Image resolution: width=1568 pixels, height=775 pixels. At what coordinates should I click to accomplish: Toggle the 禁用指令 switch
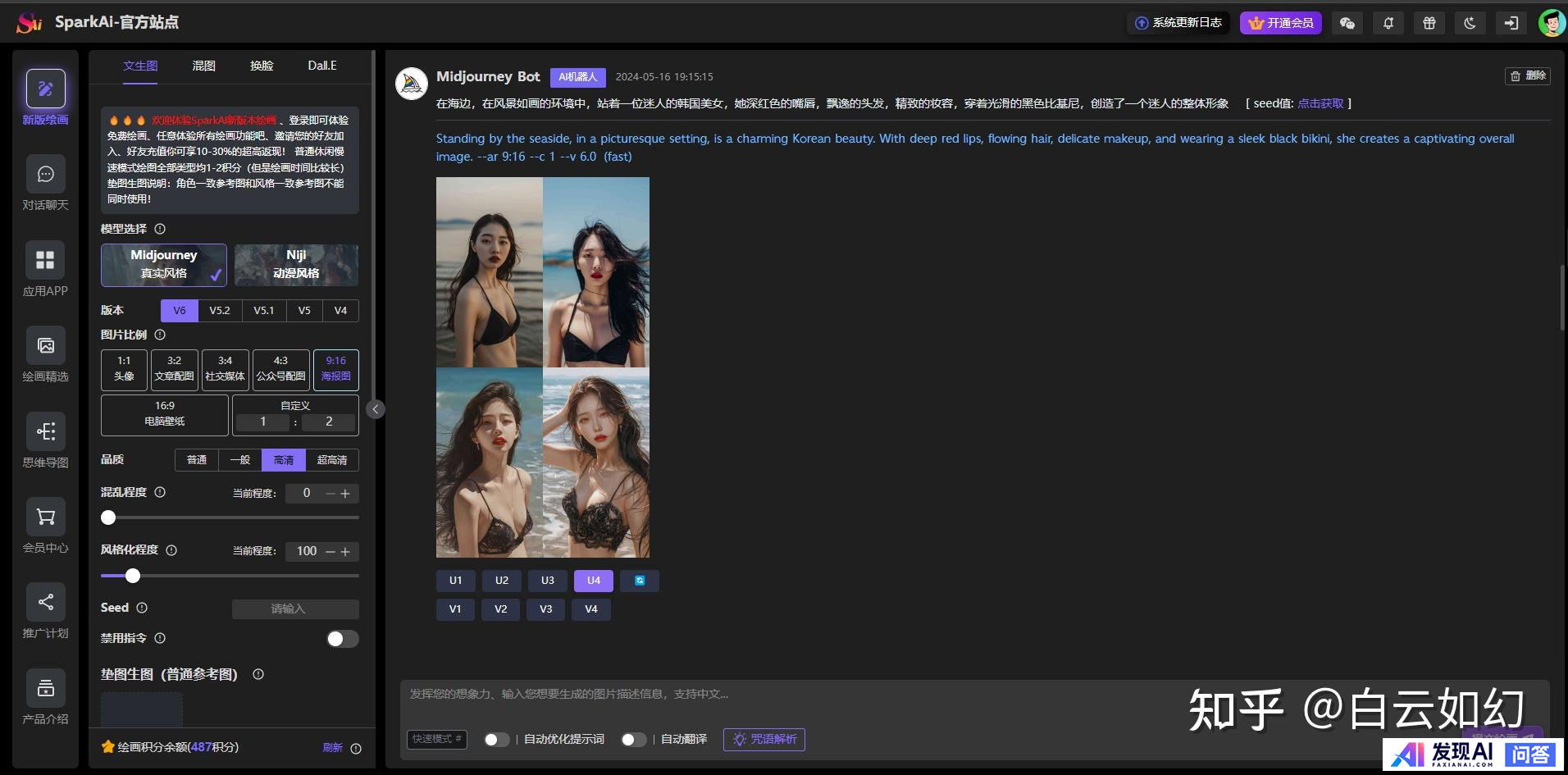tap(342, 639)
